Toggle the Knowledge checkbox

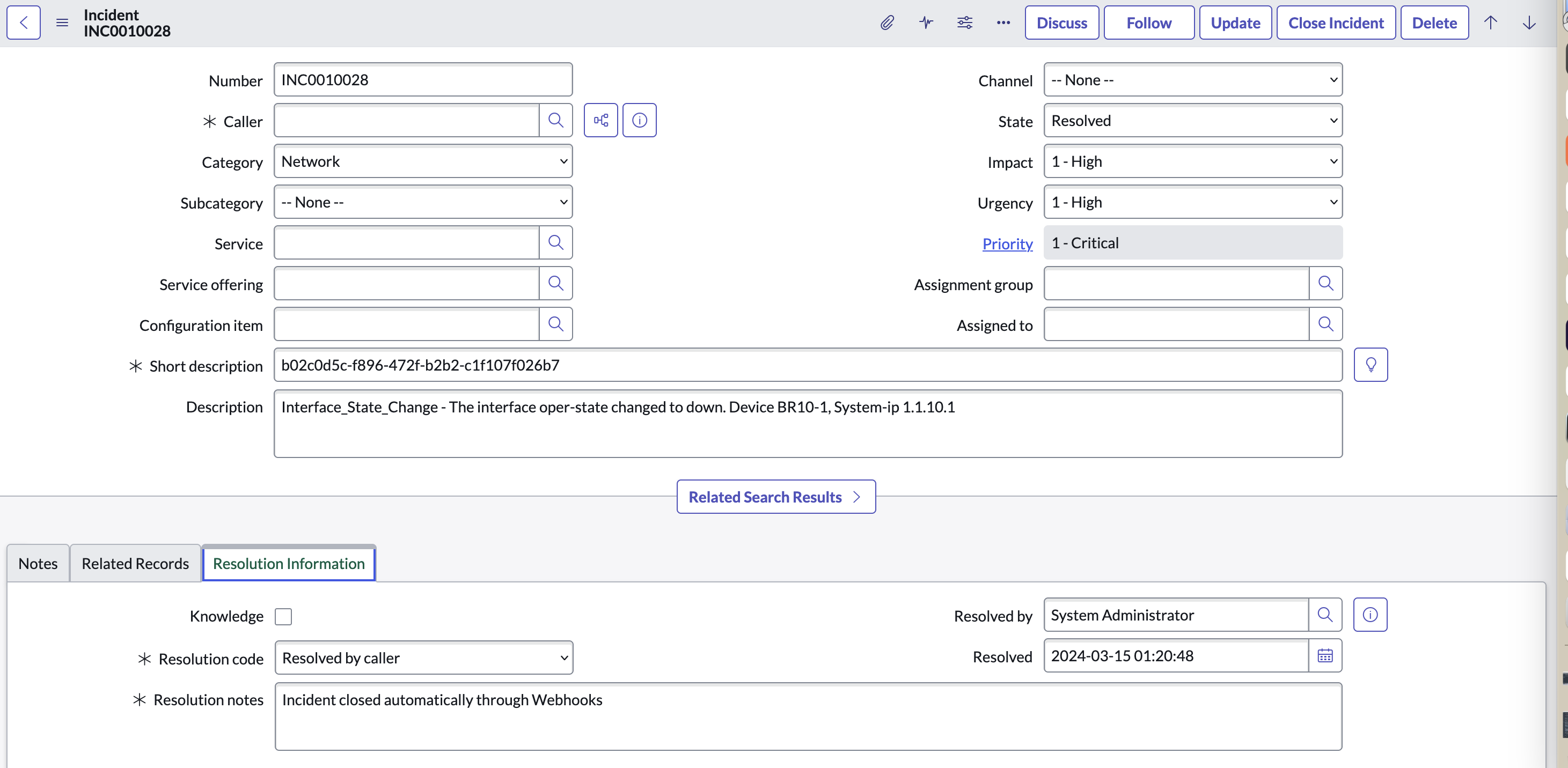[283, 616]
